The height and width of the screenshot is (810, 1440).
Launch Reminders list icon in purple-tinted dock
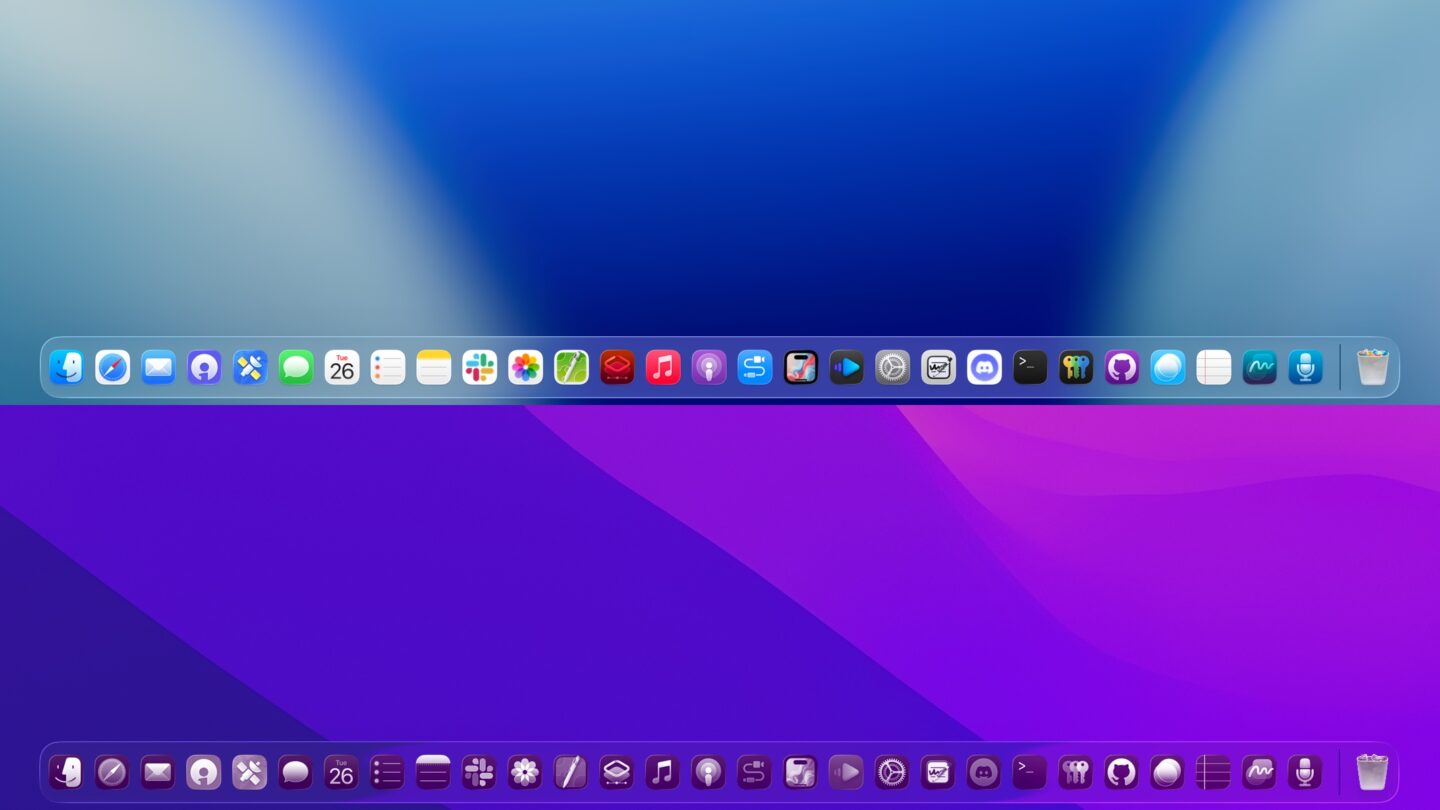[387, 772]
